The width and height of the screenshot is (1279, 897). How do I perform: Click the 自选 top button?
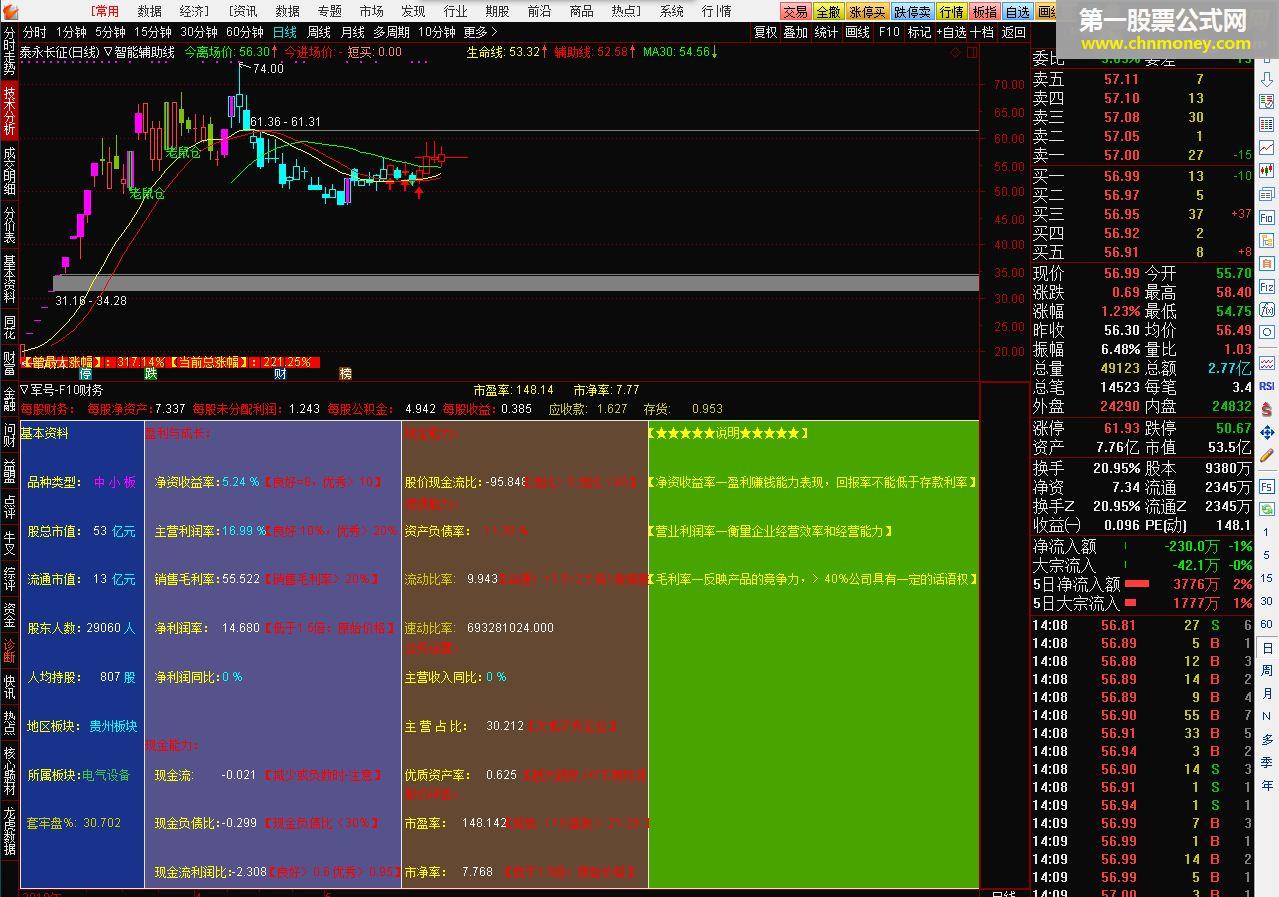coord(1017,12)
